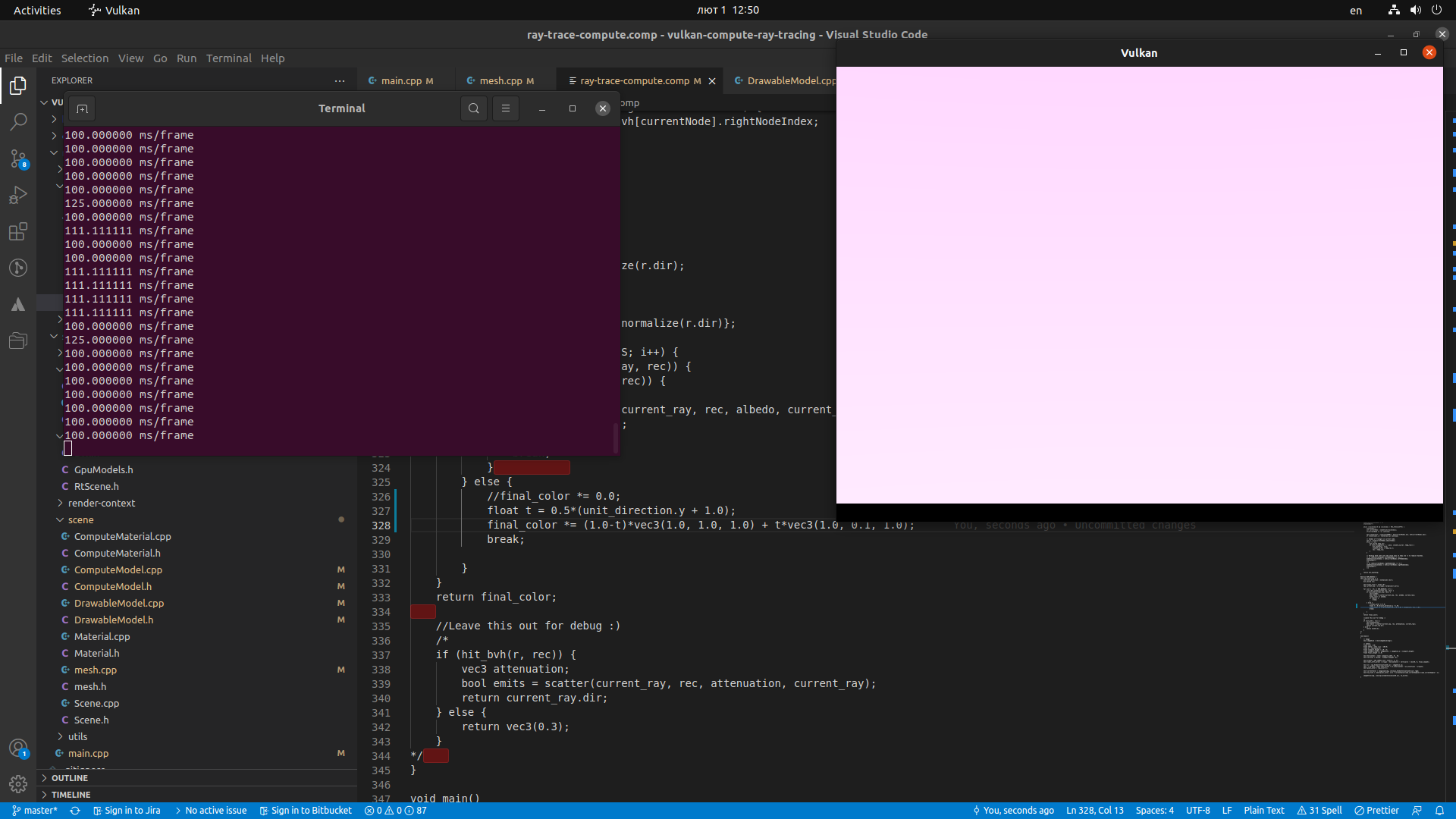Click the Timeline icon in Activity Bar

[18, 268]
